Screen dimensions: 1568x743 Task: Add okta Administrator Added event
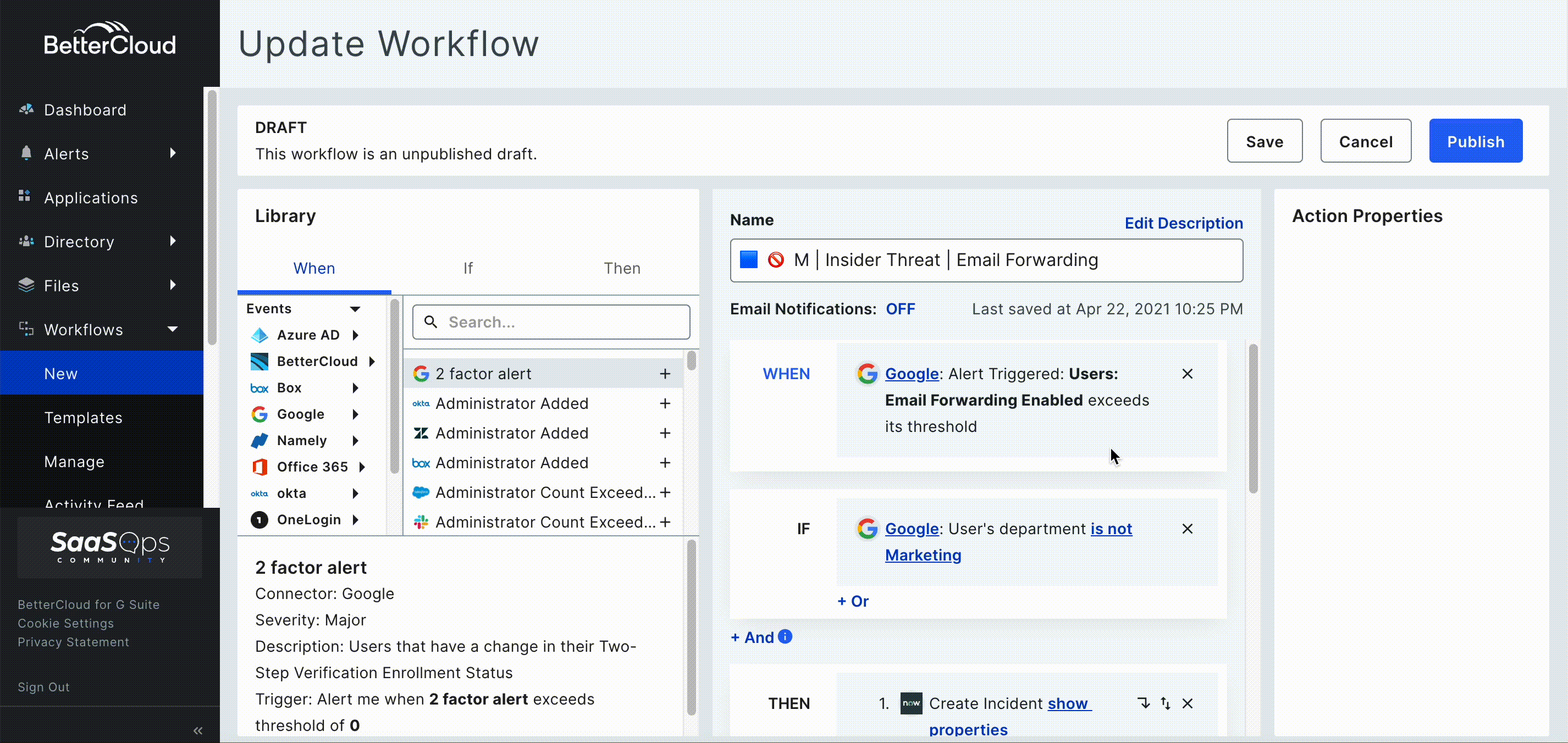665,403
